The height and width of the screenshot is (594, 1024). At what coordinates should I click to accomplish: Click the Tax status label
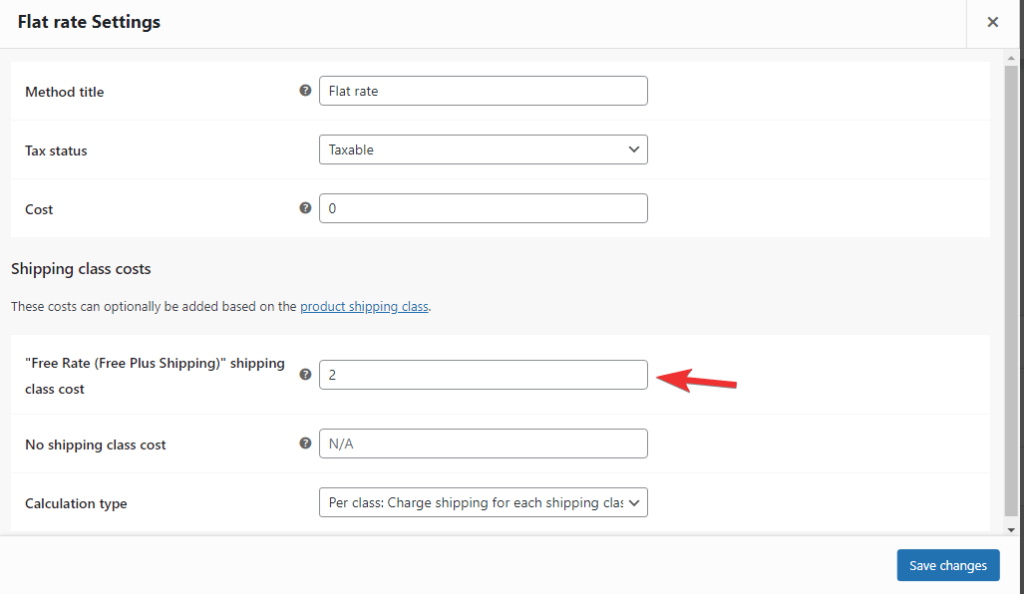pos(56,151)
